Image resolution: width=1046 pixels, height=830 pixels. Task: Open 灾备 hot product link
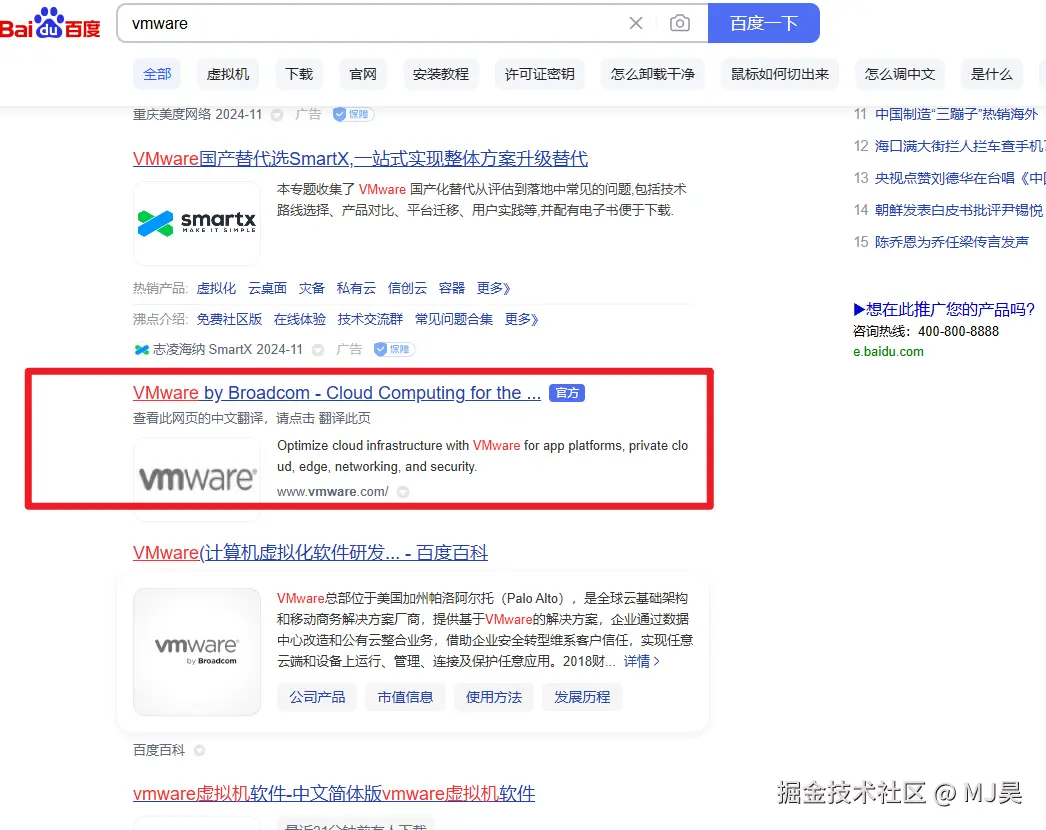[312, 288]
